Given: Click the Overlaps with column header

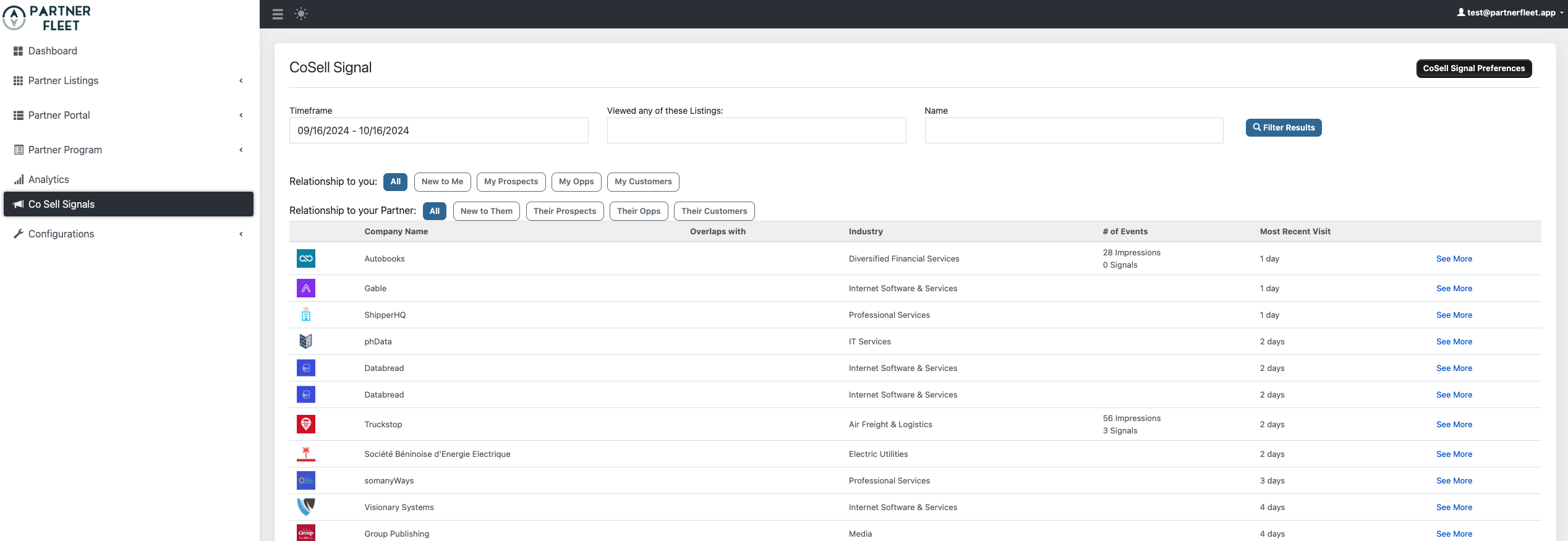Looking at the screenshot, I should coord(718,231).
